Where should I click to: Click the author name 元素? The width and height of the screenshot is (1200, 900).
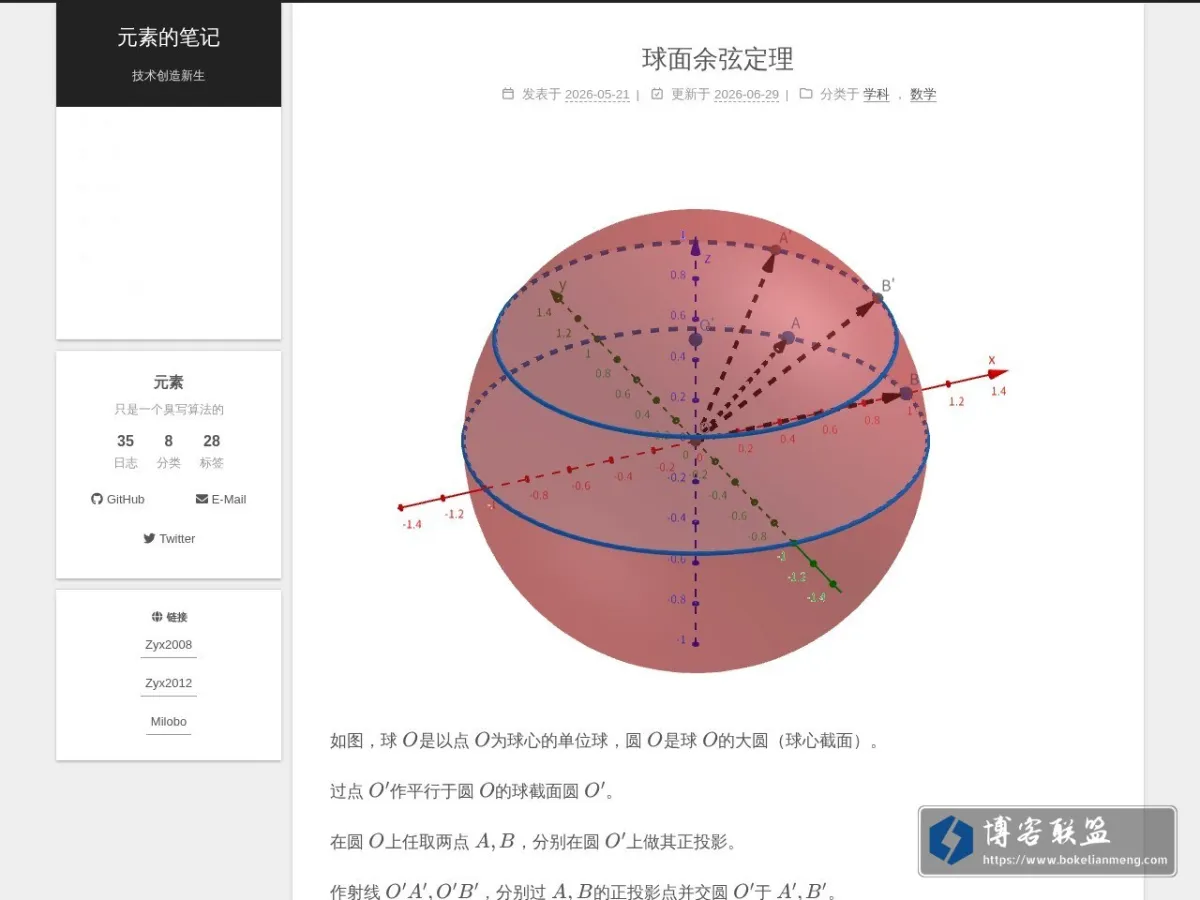point(168,382)
